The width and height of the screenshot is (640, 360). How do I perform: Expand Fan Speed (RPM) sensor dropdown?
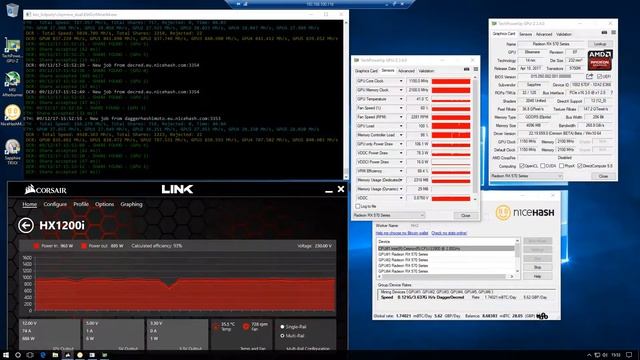[x=401, y=117]
